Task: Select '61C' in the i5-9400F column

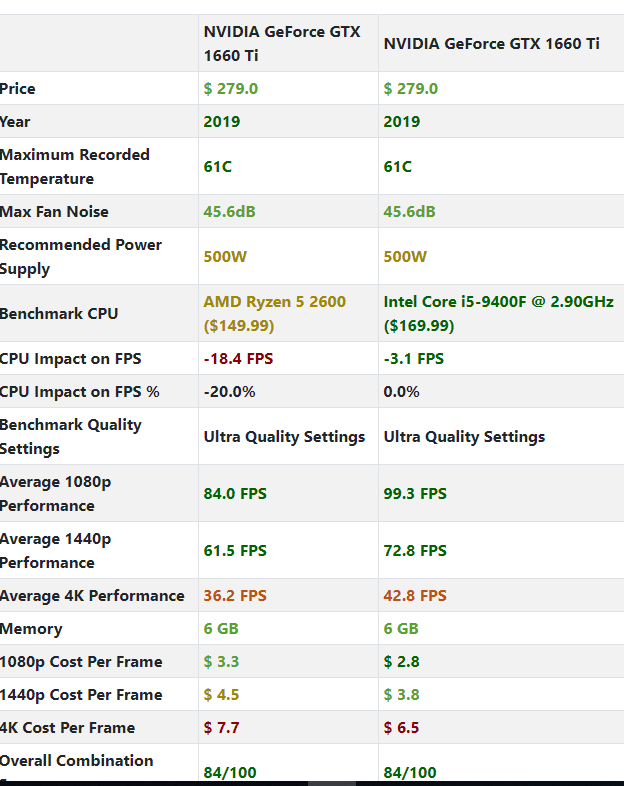Action: point(397,166)
